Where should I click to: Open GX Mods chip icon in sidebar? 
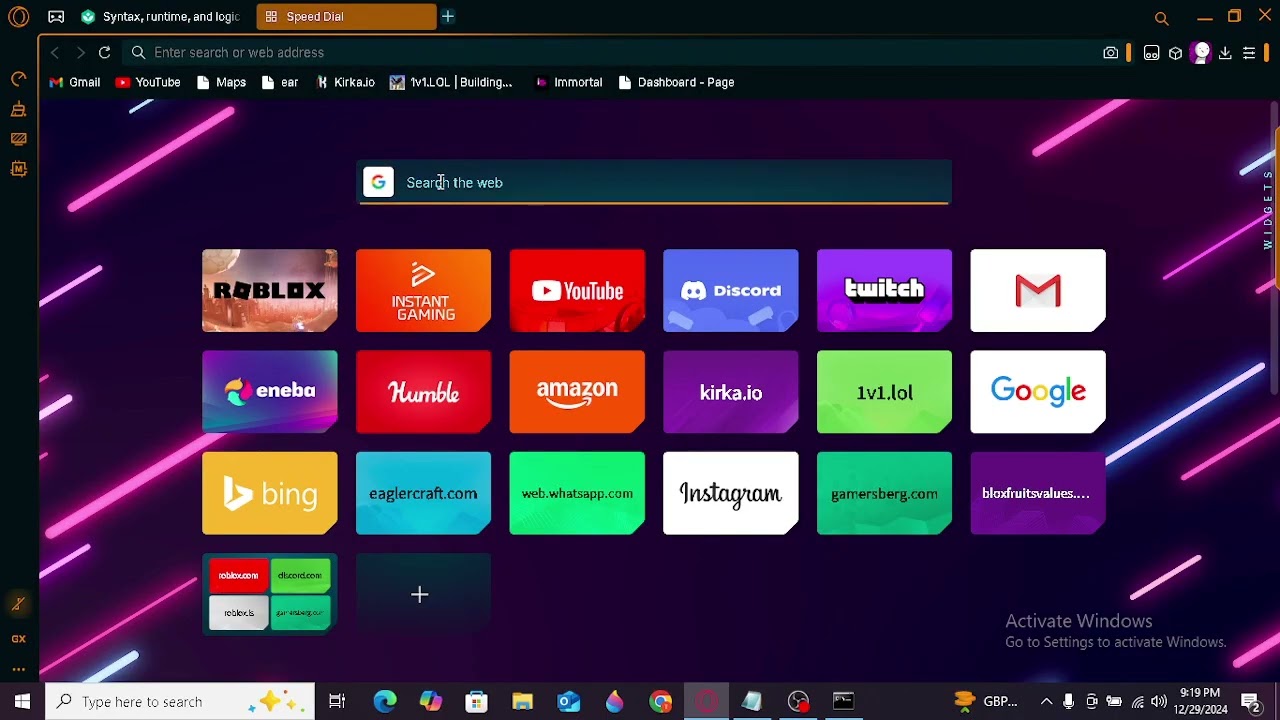click(x=19, y=169)
